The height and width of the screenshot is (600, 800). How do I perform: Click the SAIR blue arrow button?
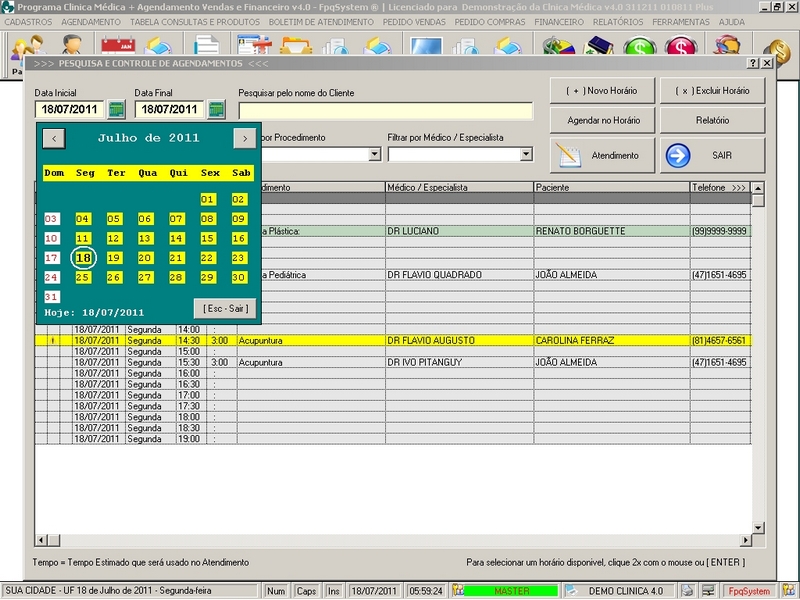pos(711,156)
